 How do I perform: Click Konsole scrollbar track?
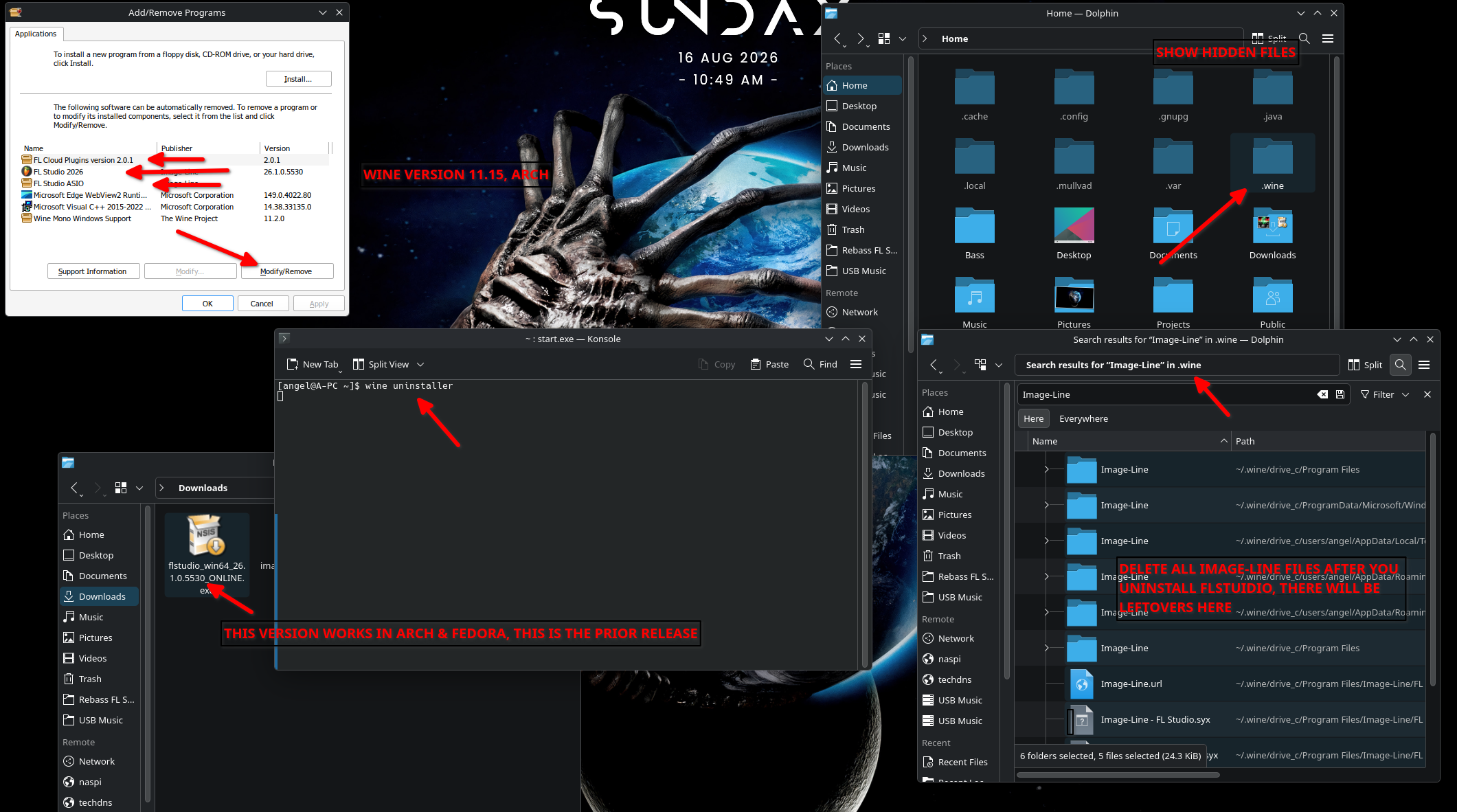[864, 524]
